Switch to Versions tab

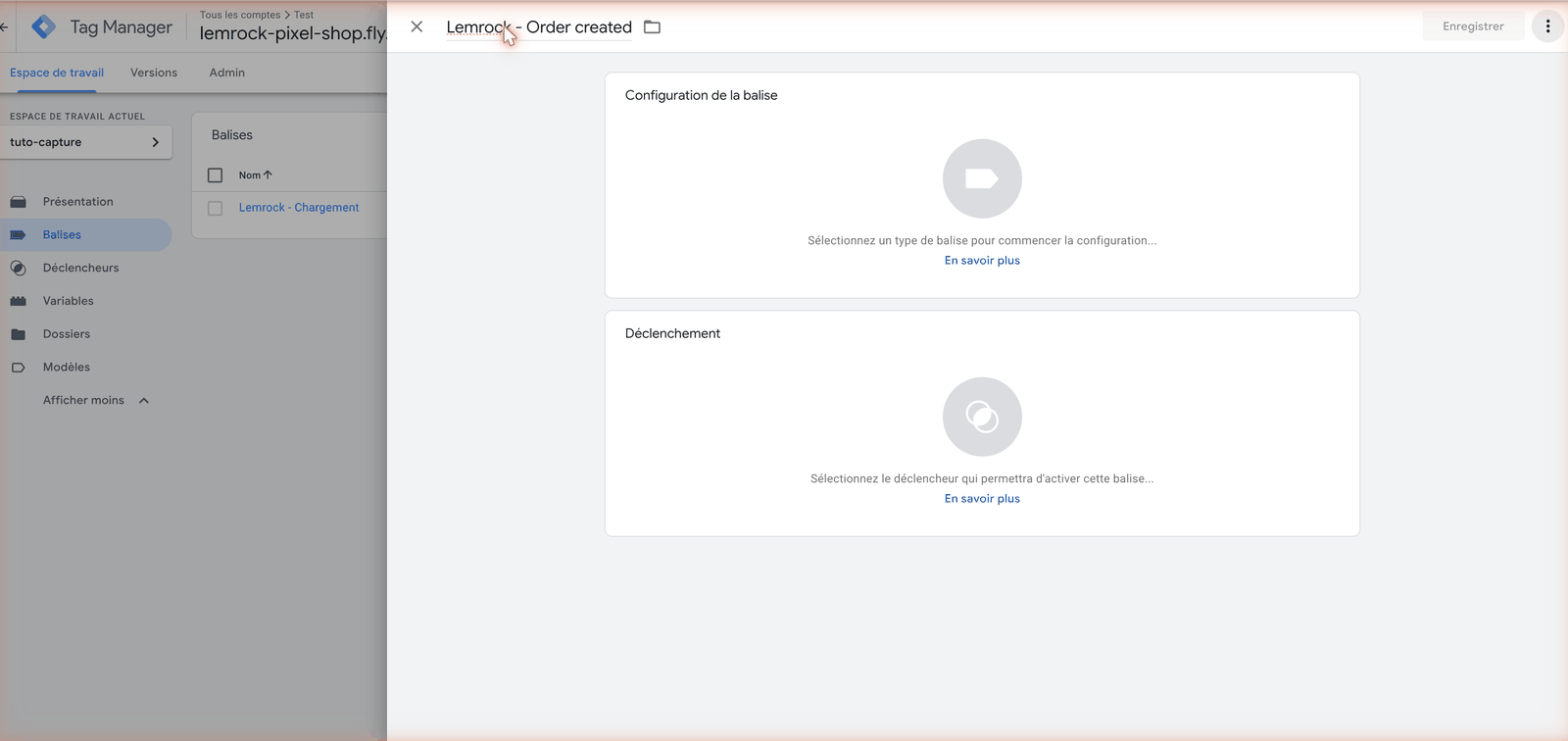154,73
